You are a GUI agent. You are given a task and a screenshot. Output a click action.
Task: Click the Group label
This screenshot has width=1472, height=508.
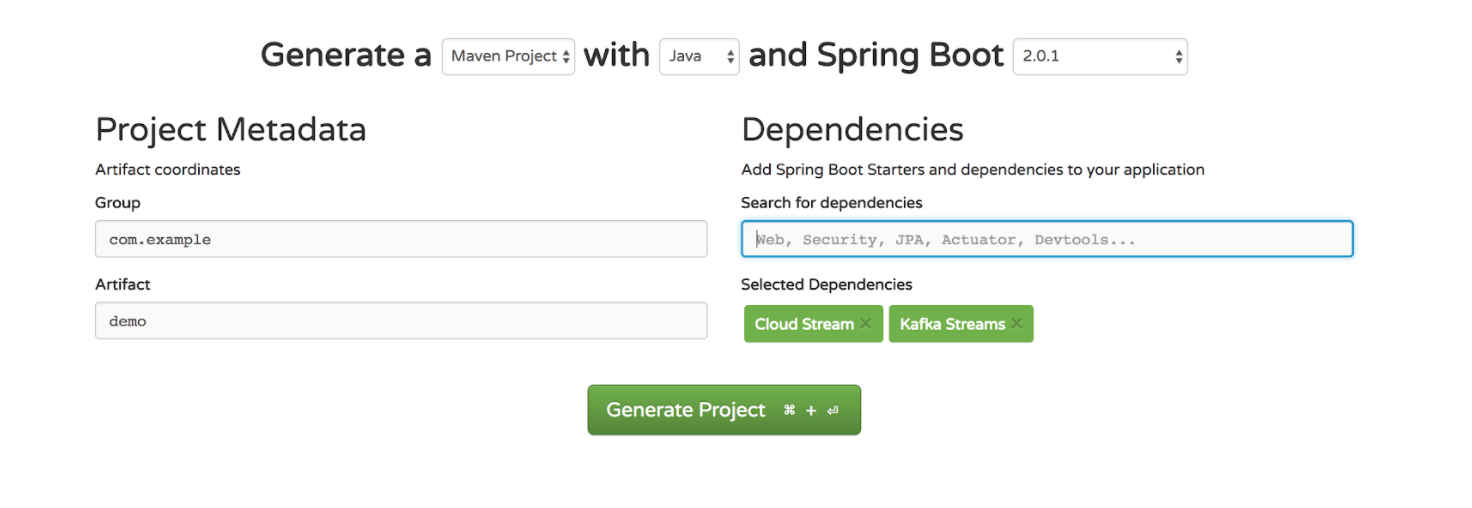click(x=118, y=203)
